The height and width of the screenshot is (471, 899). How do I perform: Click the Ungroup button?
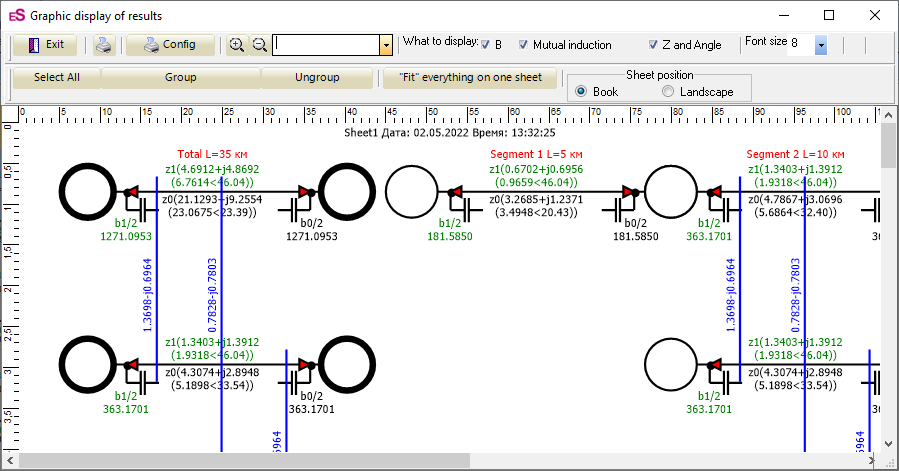317,77
